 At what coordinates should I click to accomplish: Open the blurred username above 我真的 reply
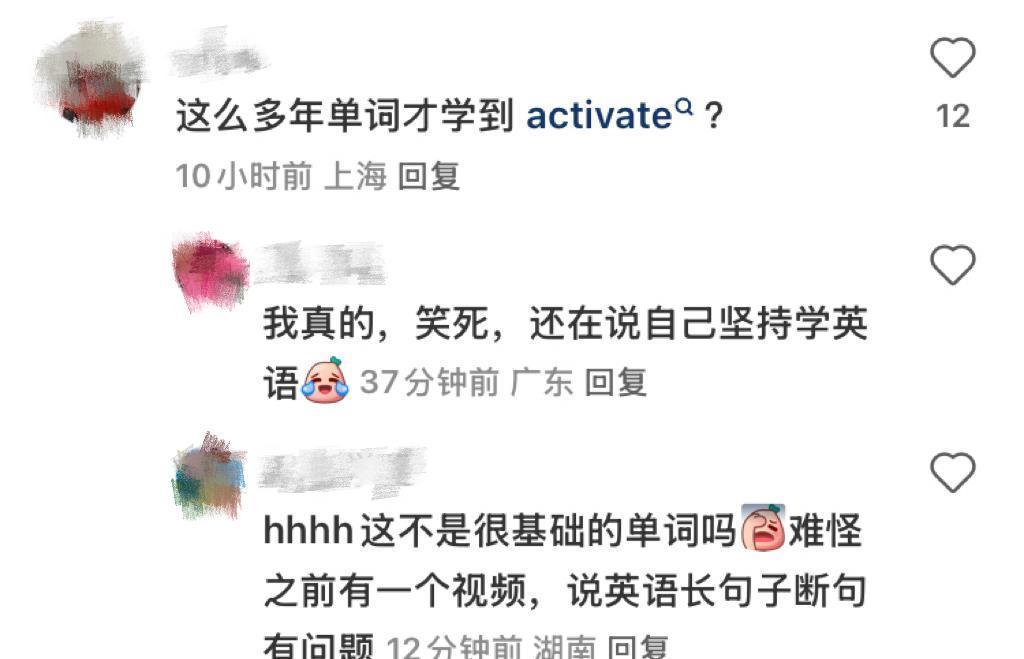click(x=320, y=263)
